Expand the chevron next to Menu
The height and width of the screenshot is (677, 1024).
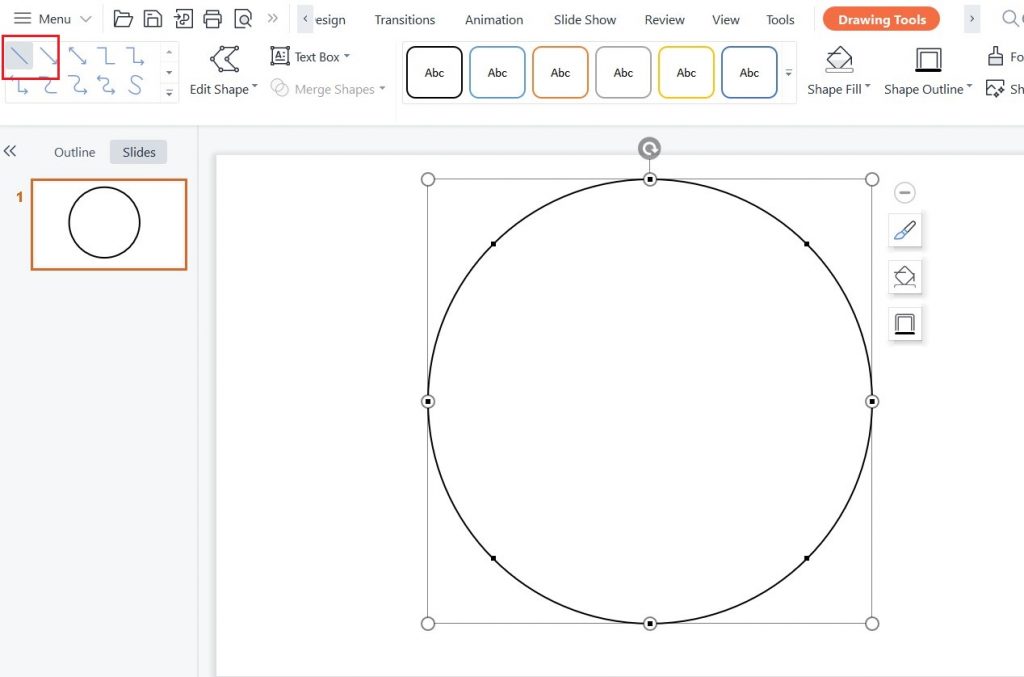[x=86, y=19]
